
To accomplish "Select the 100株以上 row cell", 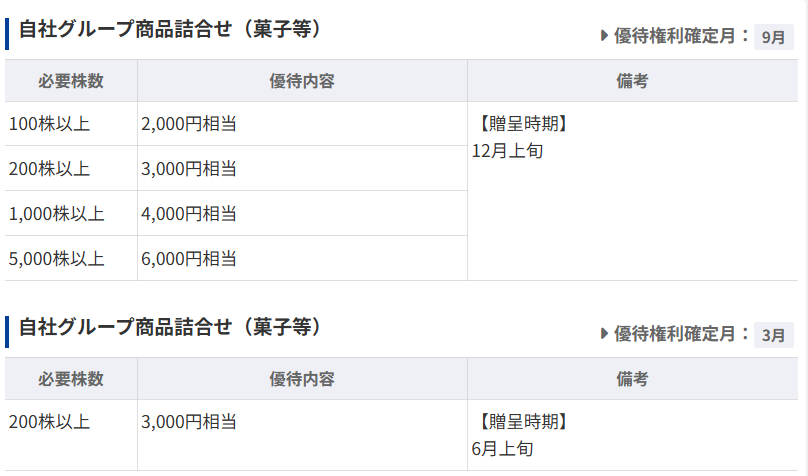I will pyautogui.click(x=49, y=125).
